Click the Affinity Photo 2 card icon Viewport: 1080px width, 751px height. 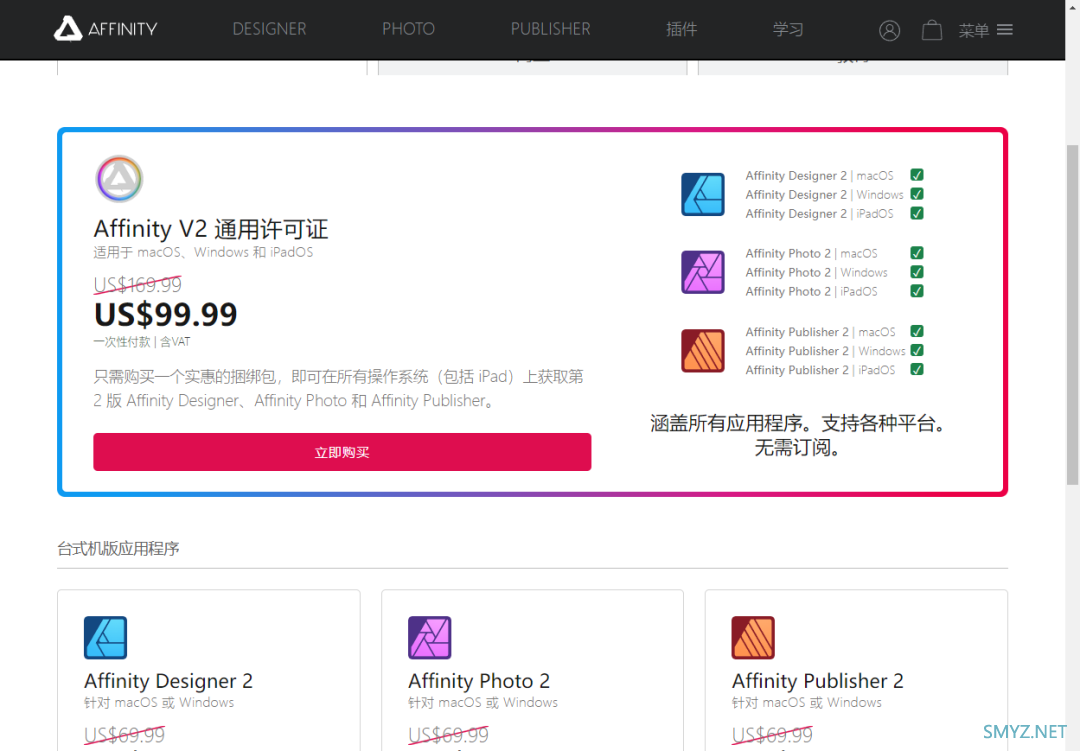(x=429, y=637)
